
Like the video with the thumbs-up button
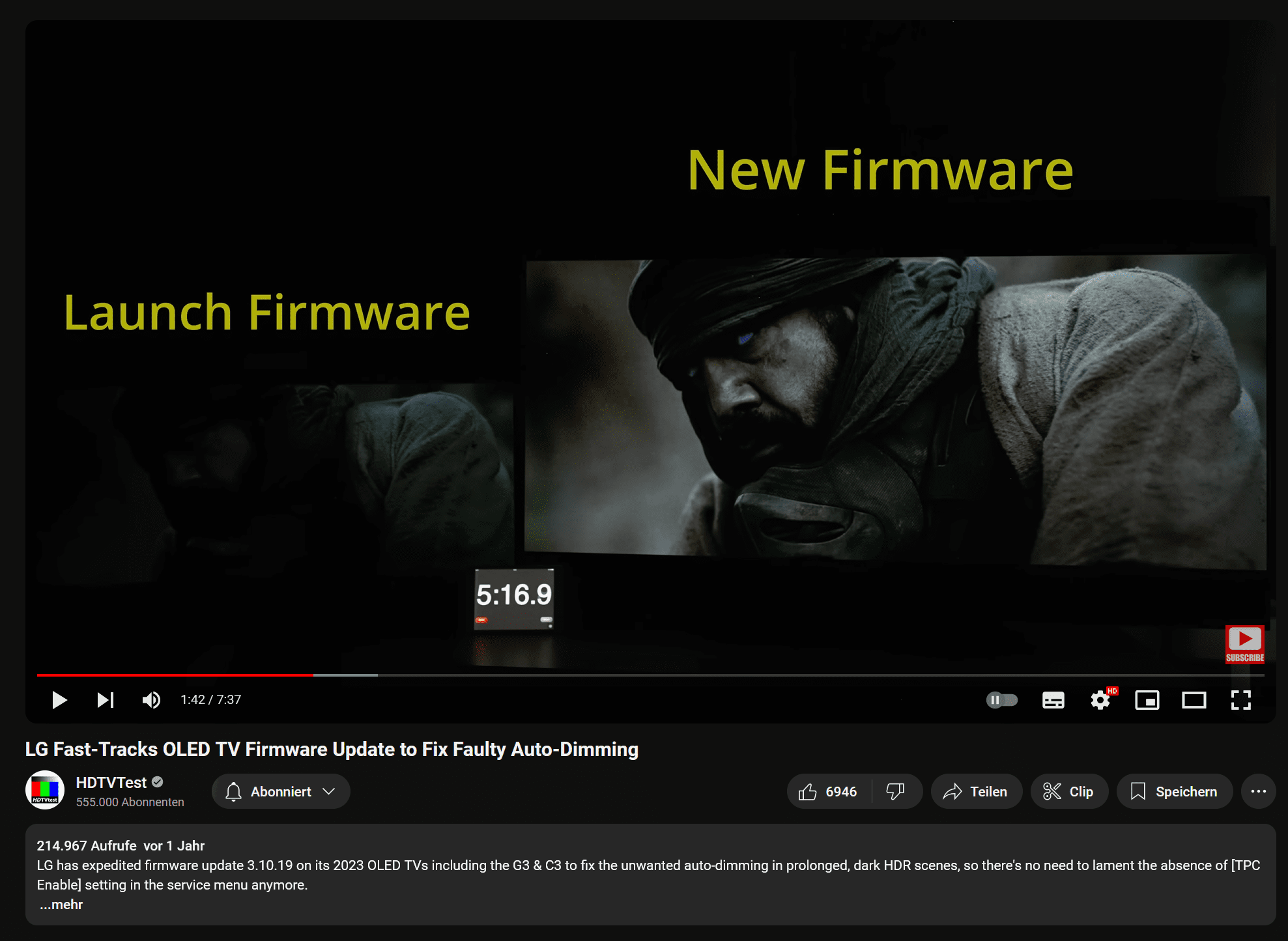pos(829,791)
